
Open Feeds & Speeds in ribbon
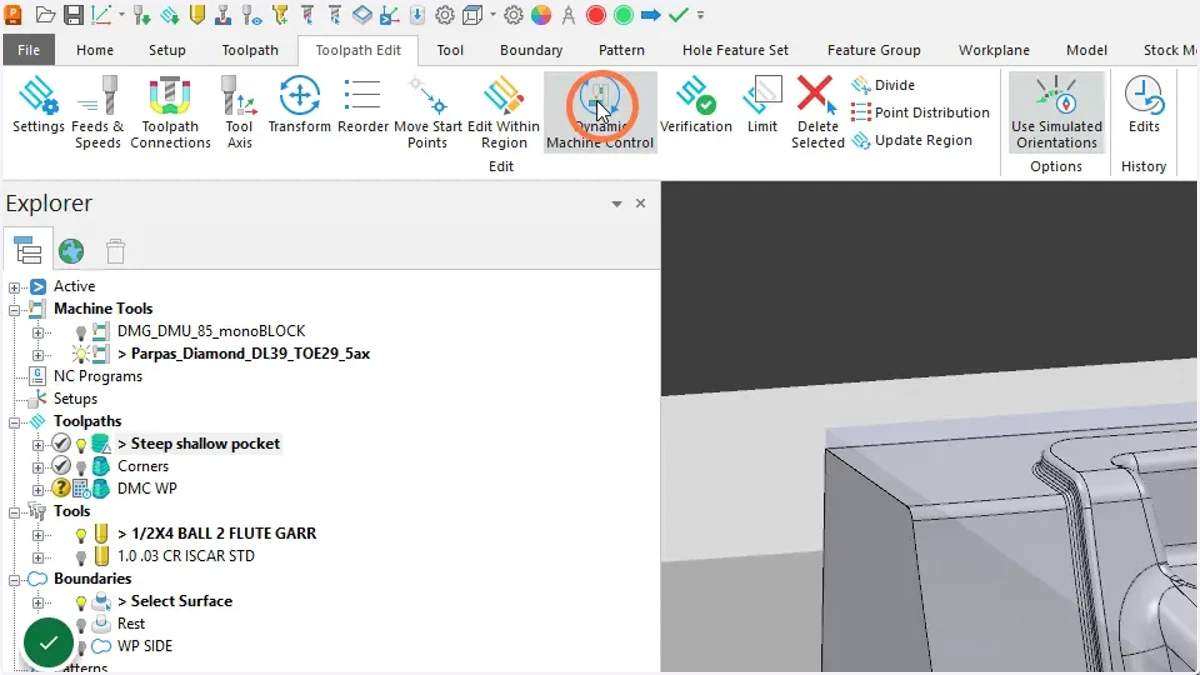click(x=99, y=112)
